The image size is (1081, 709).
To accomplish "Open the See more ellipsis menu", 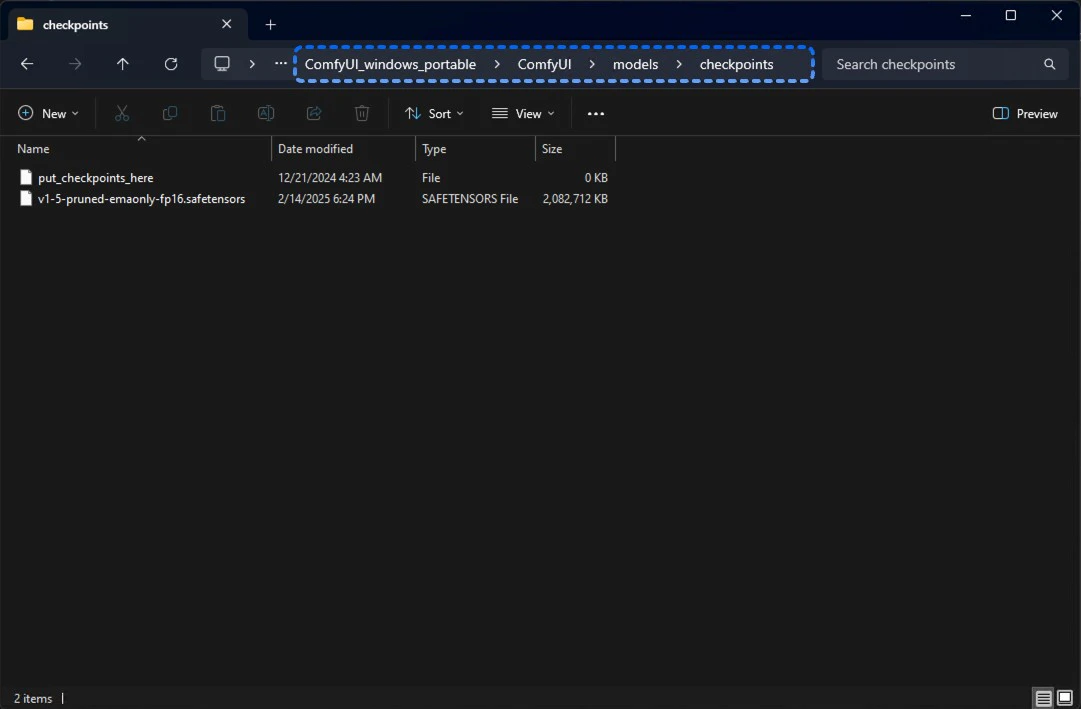I will [595, 113].
